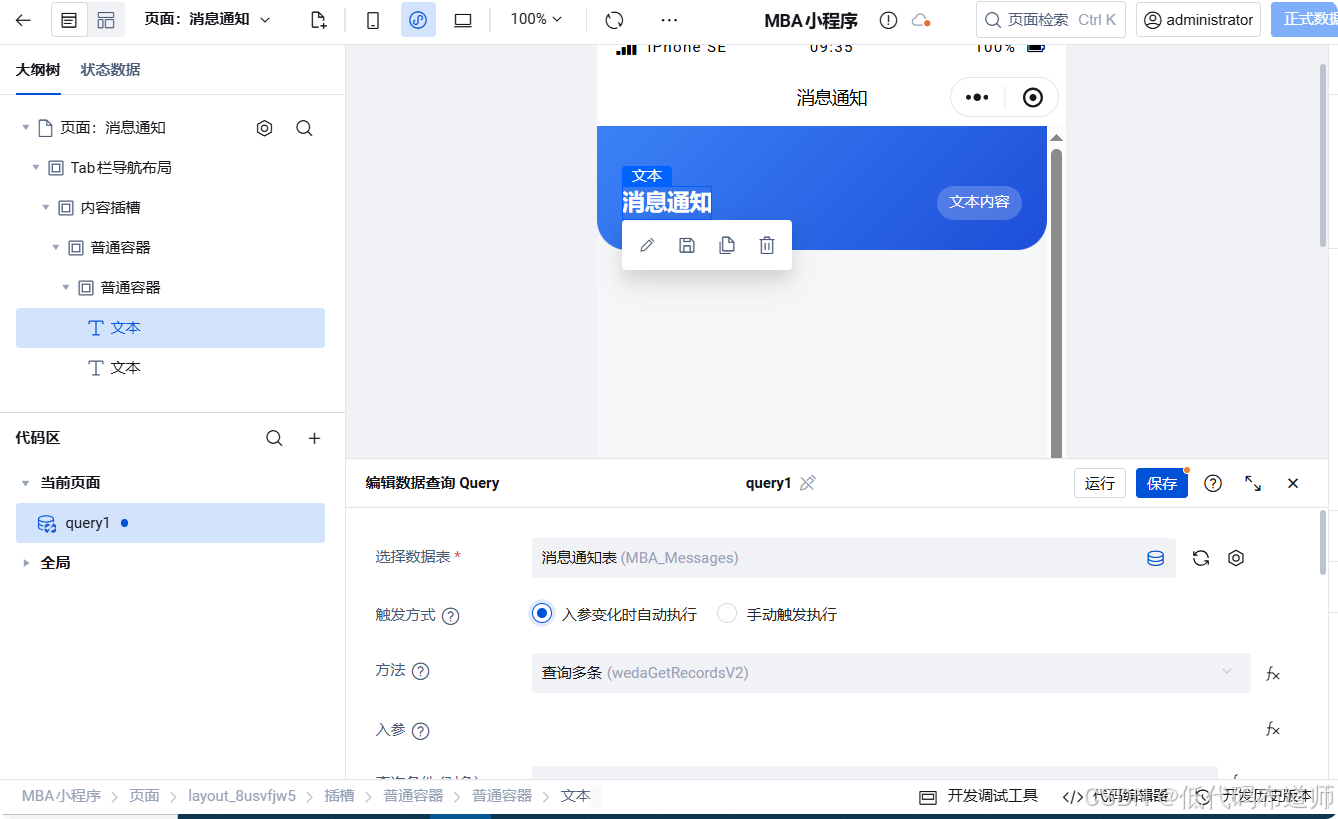Open page settings hexagon icon in outline tree
Screen dimensions: 1338x819
[x=264, y=128]
